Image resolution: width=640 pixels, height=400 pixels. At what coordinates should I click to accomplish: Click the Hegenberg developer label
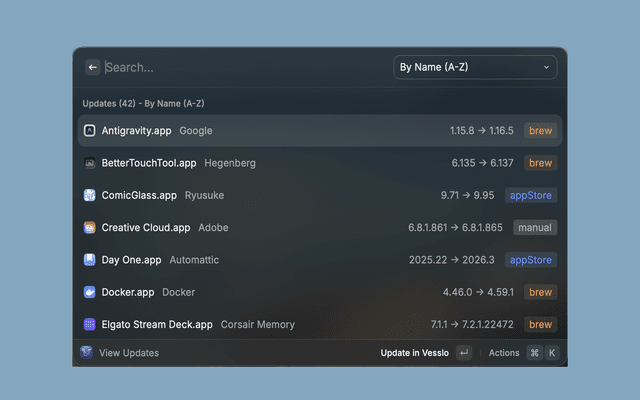(x=230, y=163)
